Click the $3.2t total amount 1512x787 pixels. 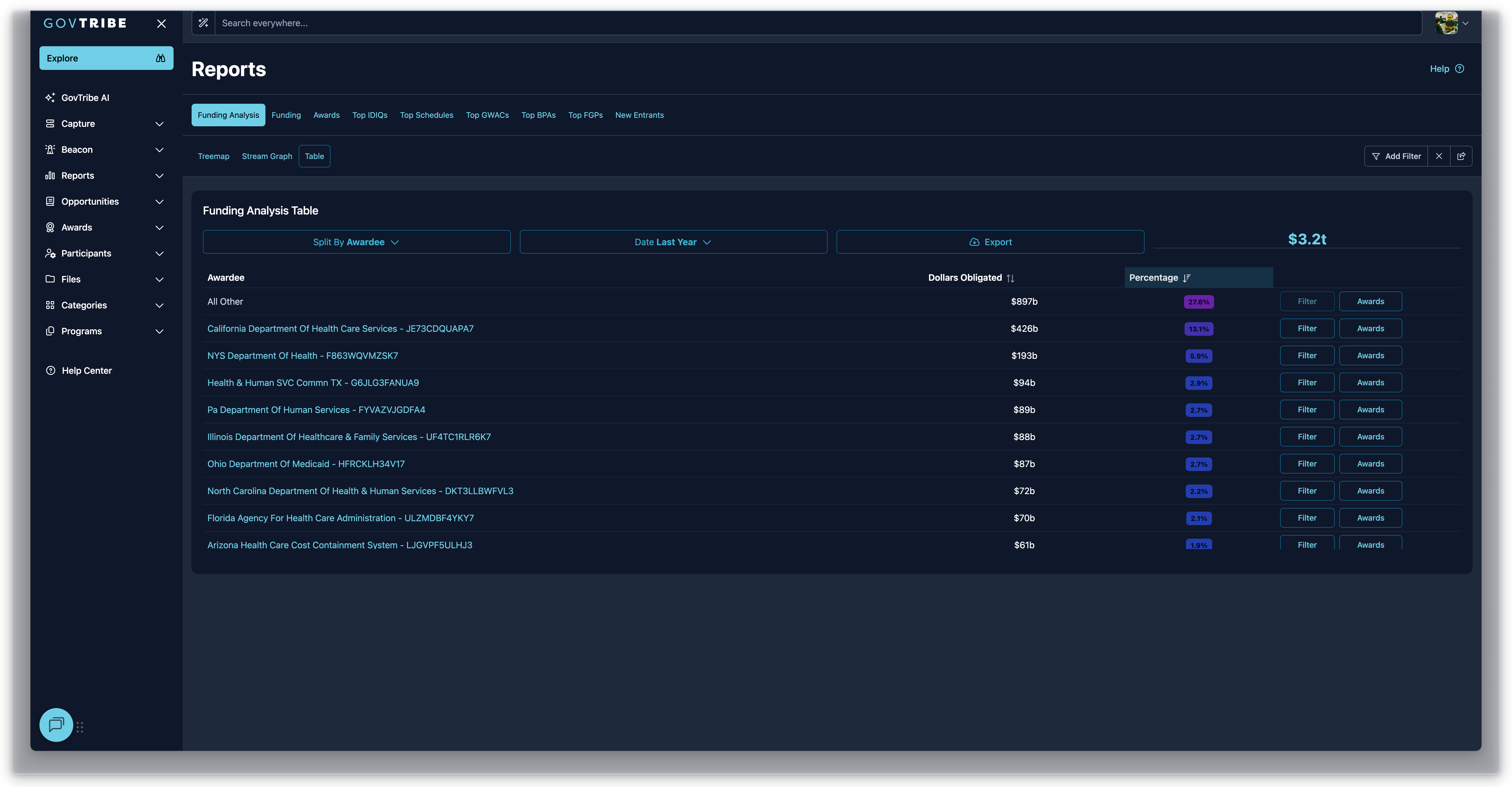[x=1307, y=239]
